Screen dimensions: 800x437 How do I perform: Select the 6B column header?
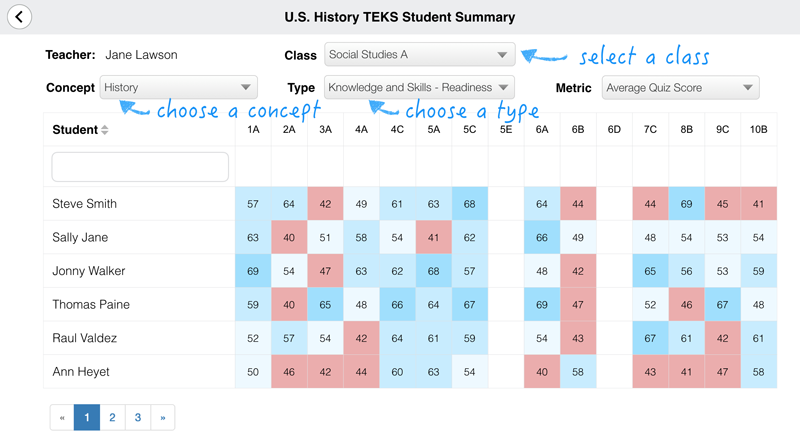(578, 130)
